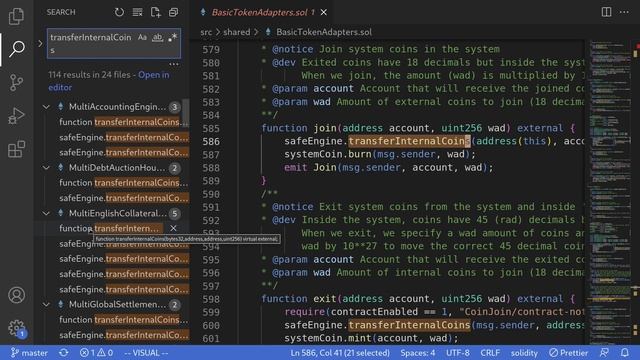
Task: Select the Search view icon
Action: coord(16,49)
